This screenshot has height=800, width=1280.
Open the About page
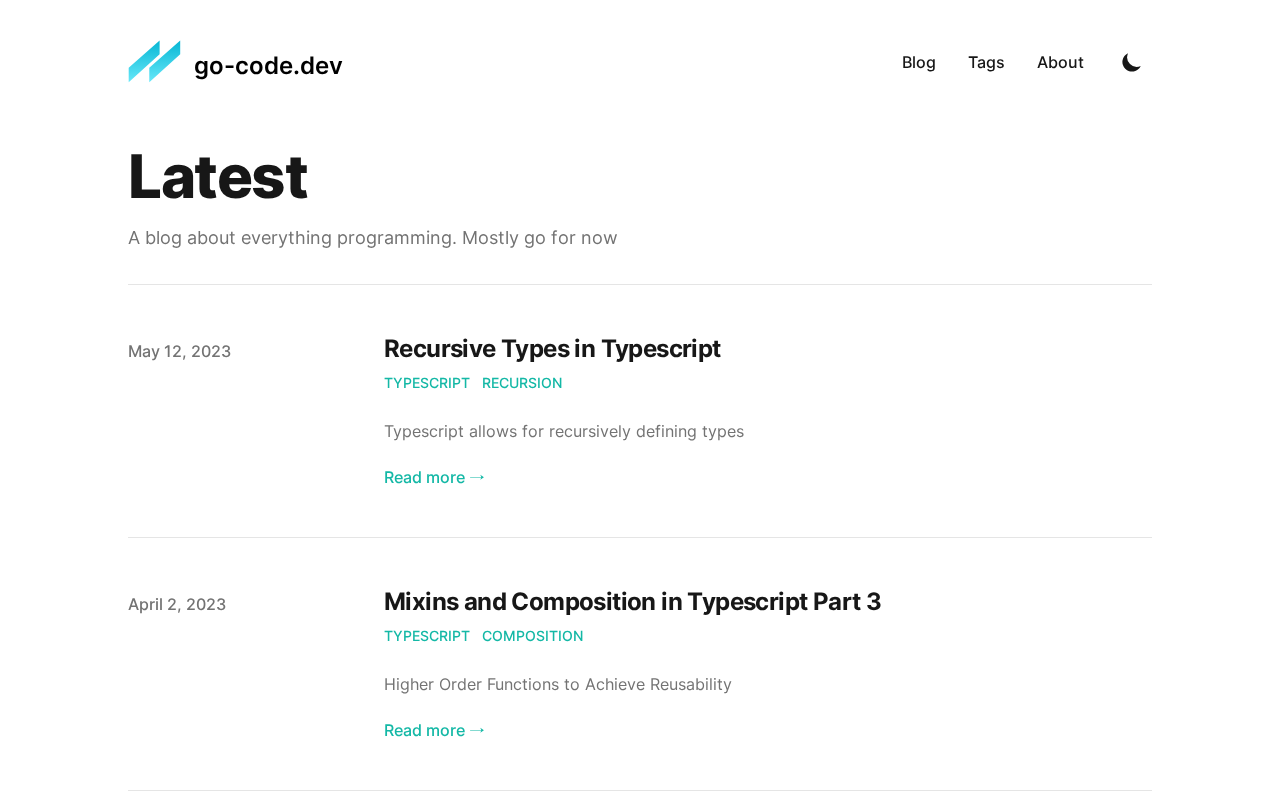coord(1060,63)
